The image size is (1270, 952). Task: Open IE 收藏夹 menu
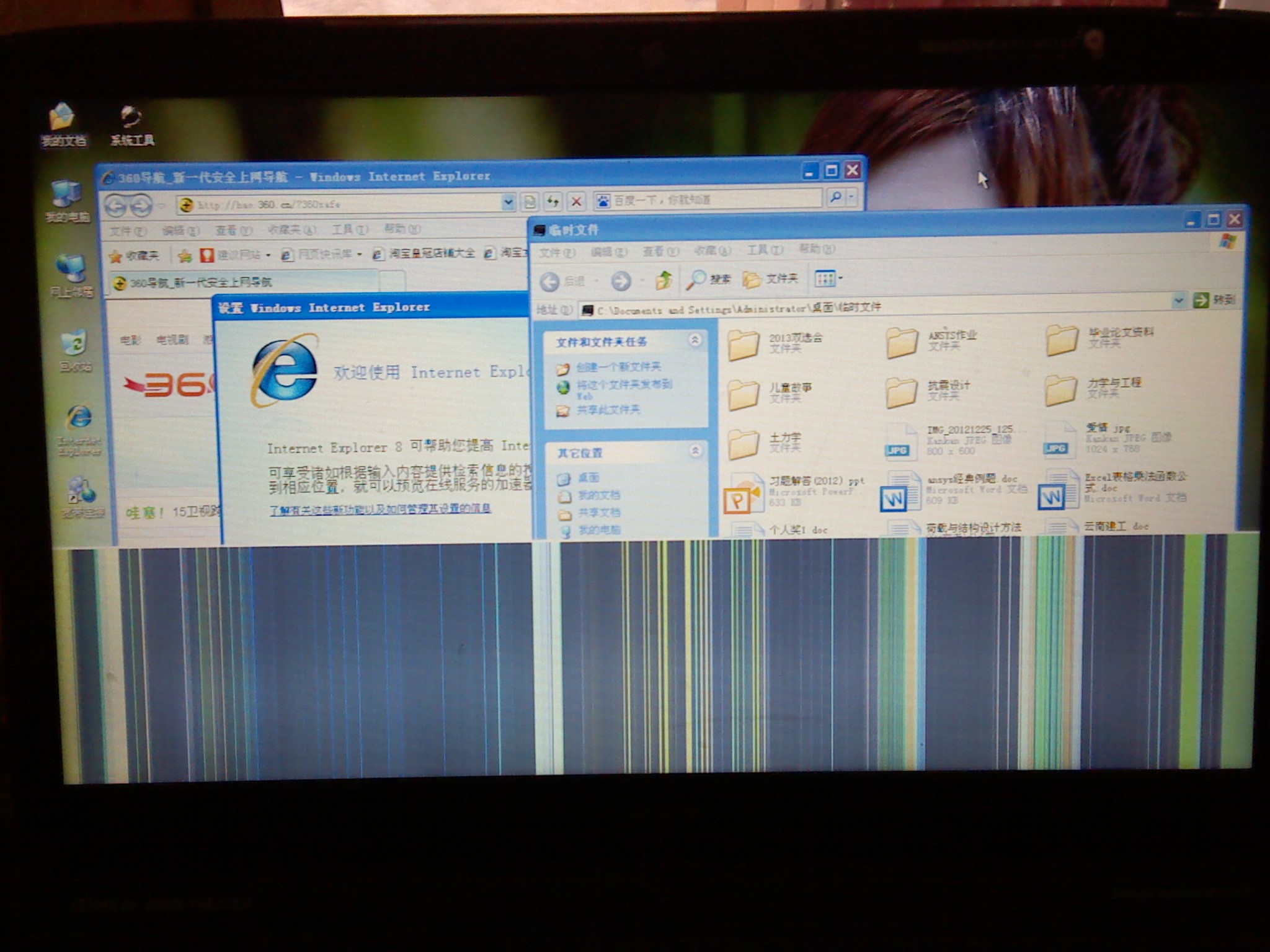pos(291,230)
